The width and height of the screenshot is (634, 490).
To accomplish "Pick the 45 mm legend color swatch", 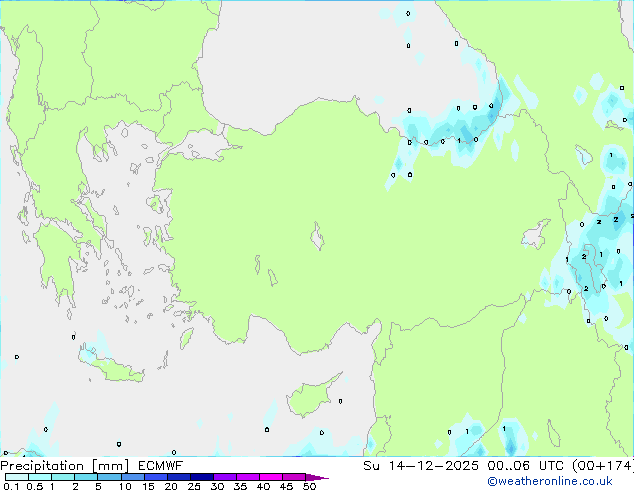I will pos(294,477).
